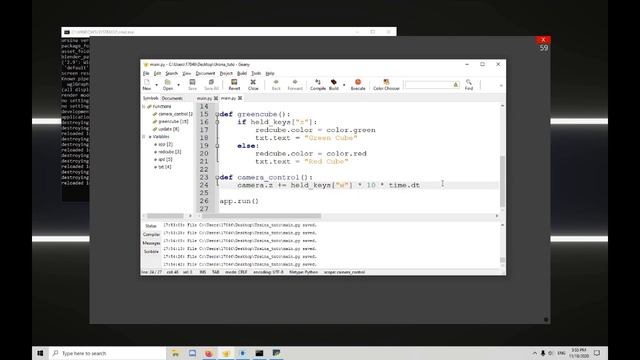Viewport: 640px width, 360px height.
Task: Navigate Forward with the toolbar icon
Action: (295, 84)
